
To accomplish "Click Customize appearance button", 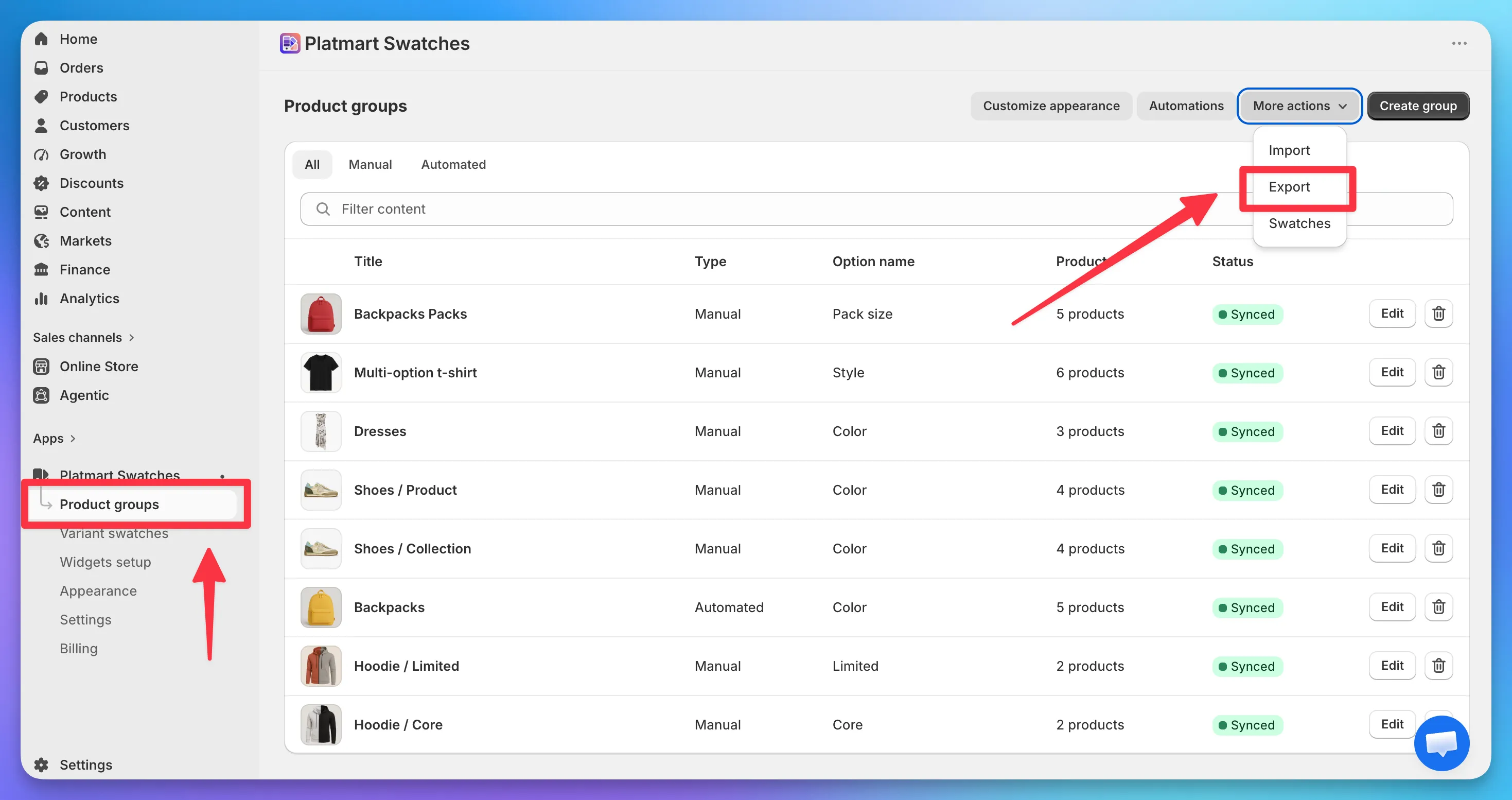I will pyautogui.click(x=1051, y=106).
